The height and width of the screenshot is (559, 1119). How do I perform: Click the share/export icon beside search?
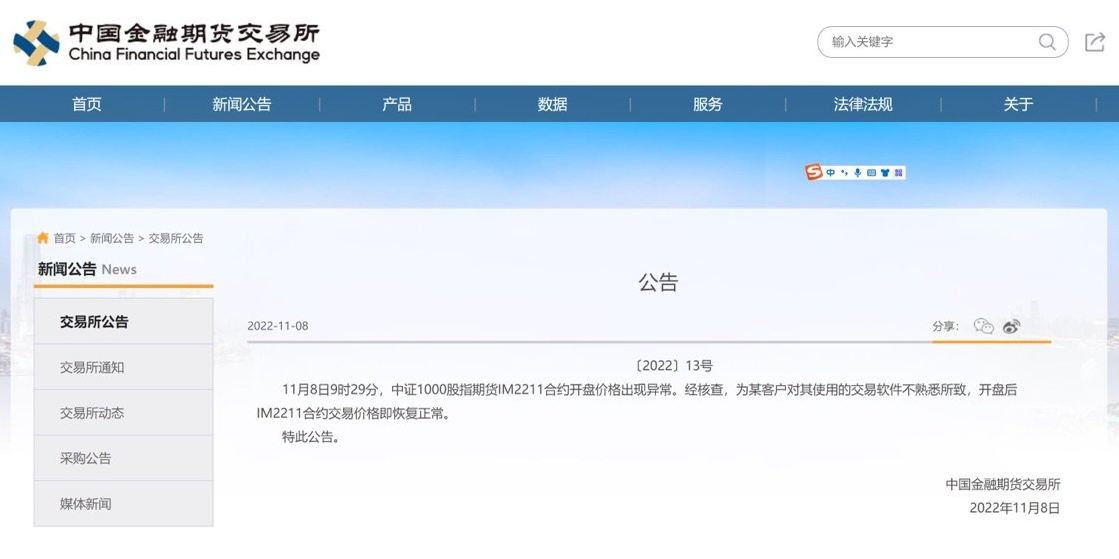tap(1095, 42)
